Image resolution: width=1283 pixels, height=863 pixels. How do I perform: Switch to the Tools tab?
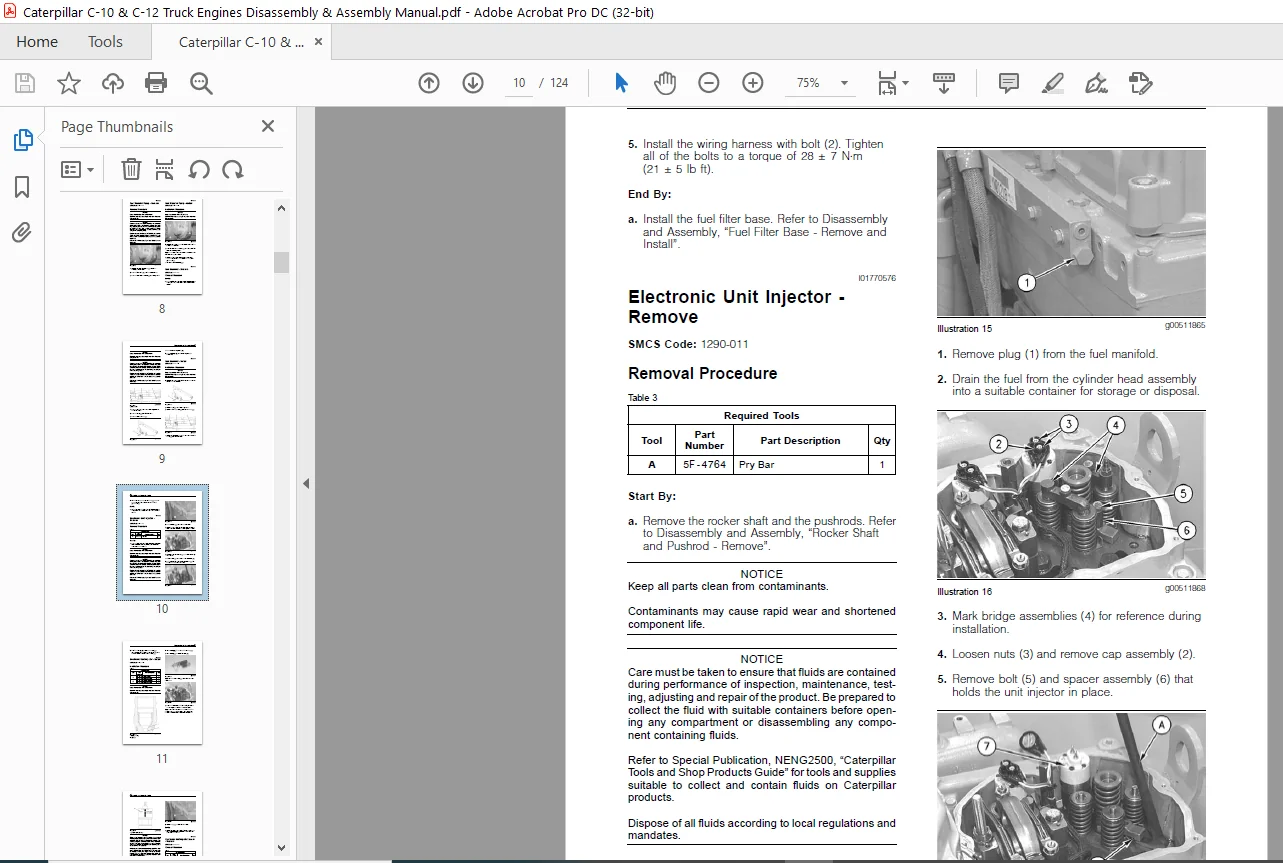point(105,42)
